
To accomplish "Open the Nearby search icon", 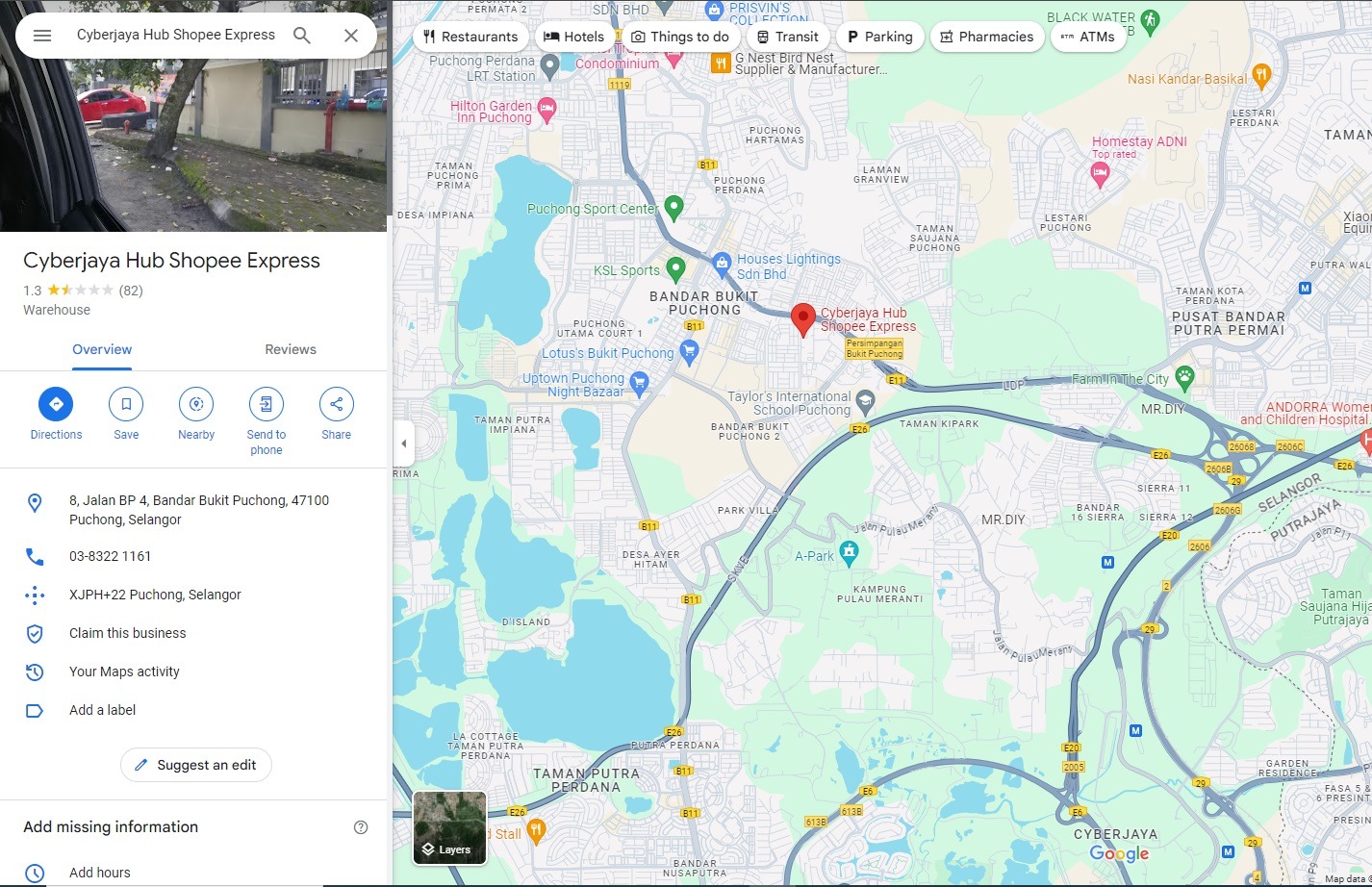I will (x=196, y=404).
